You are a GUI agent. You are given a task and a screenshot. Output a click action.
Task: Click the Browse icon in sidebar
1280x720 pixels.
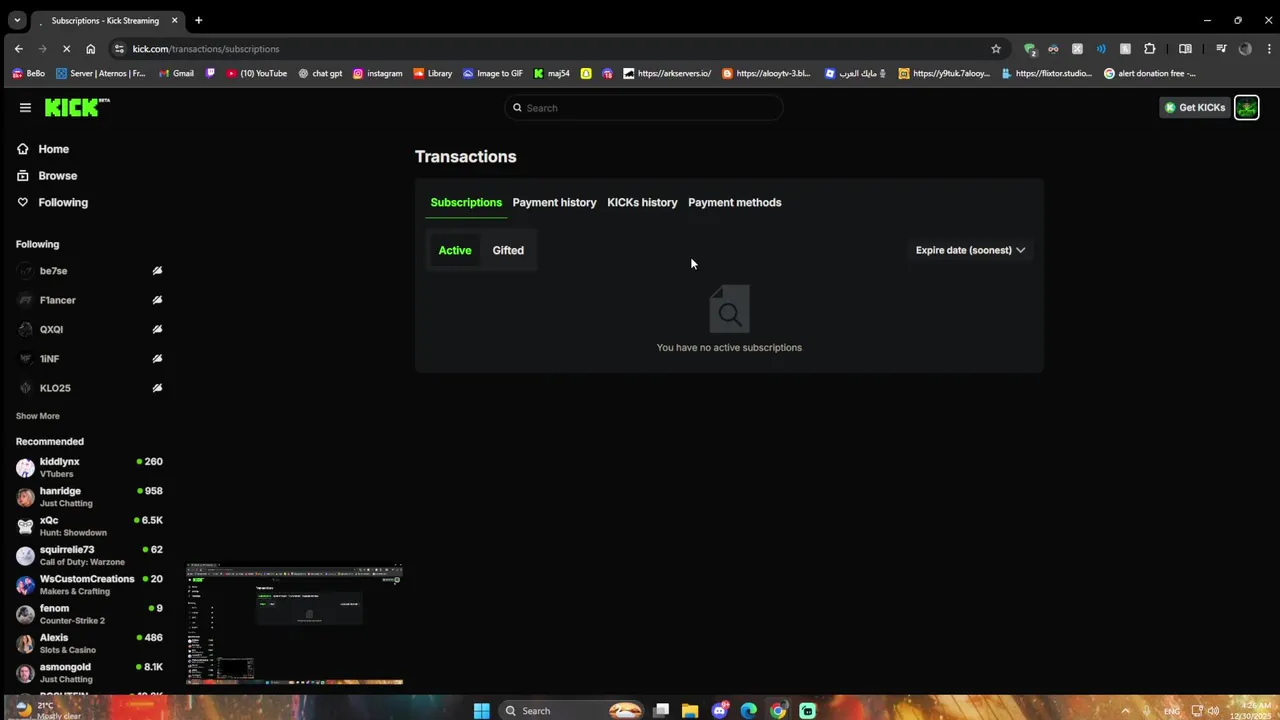pyautogui.click(x=23, y=176)
